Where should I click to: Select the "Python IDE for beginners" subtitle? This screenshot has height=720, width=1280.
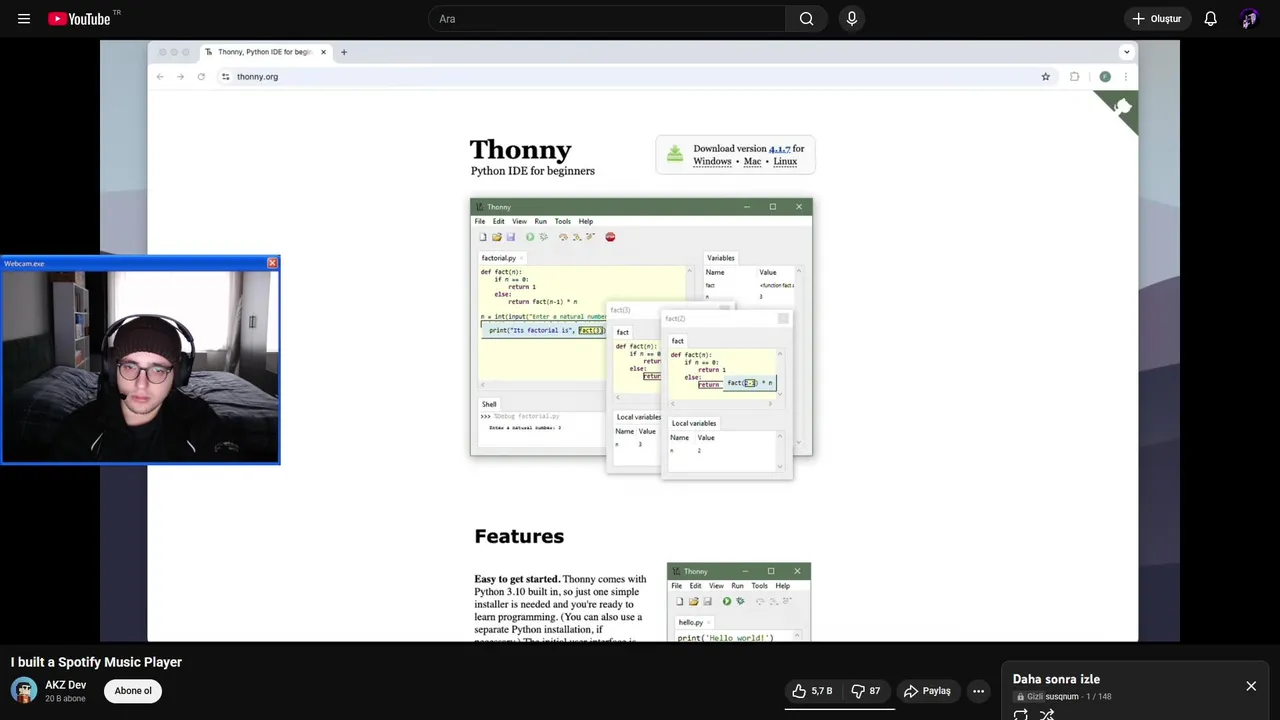(533, 171)
